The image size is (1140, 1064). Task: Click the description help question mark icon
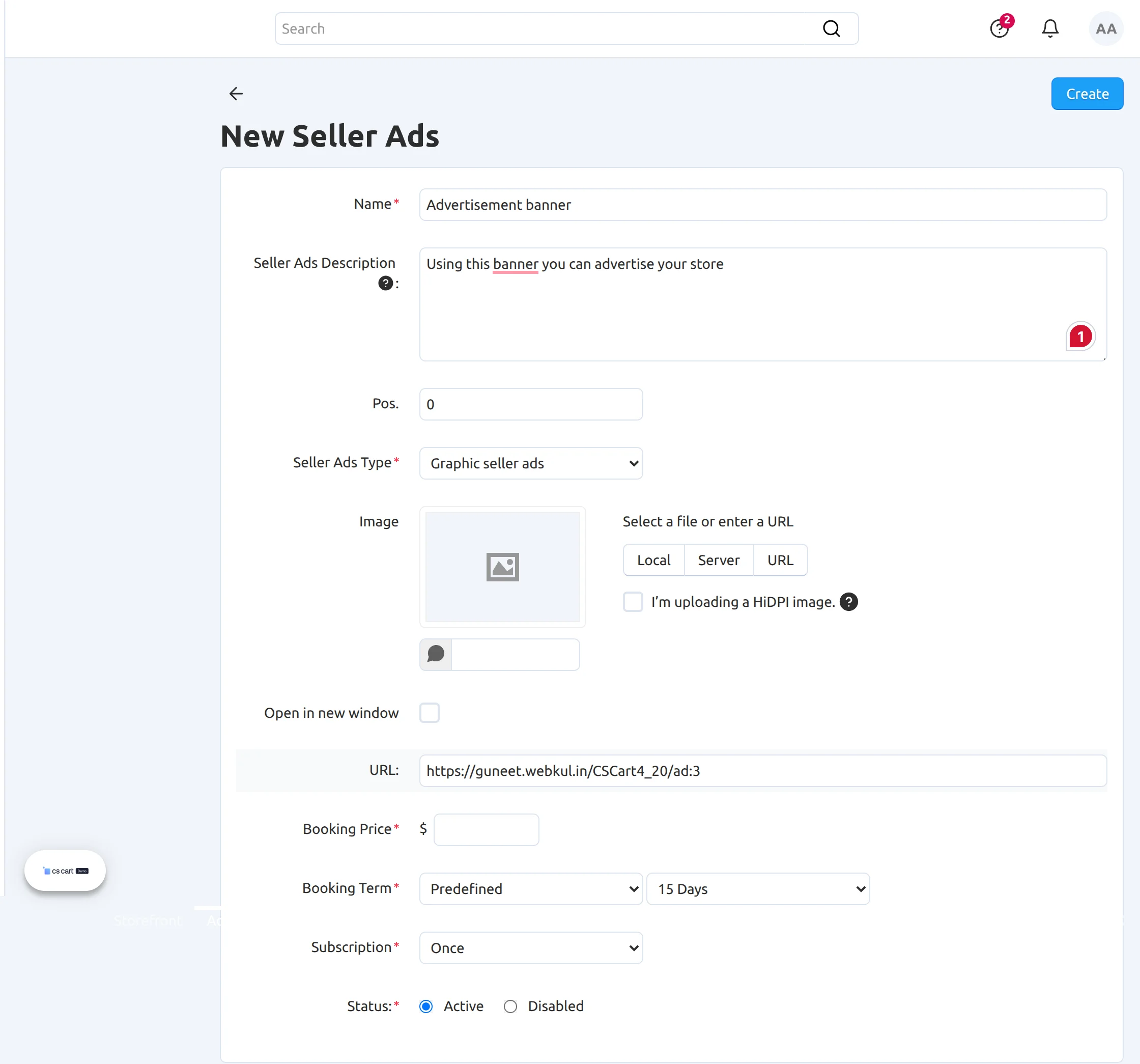pos(385,284)
